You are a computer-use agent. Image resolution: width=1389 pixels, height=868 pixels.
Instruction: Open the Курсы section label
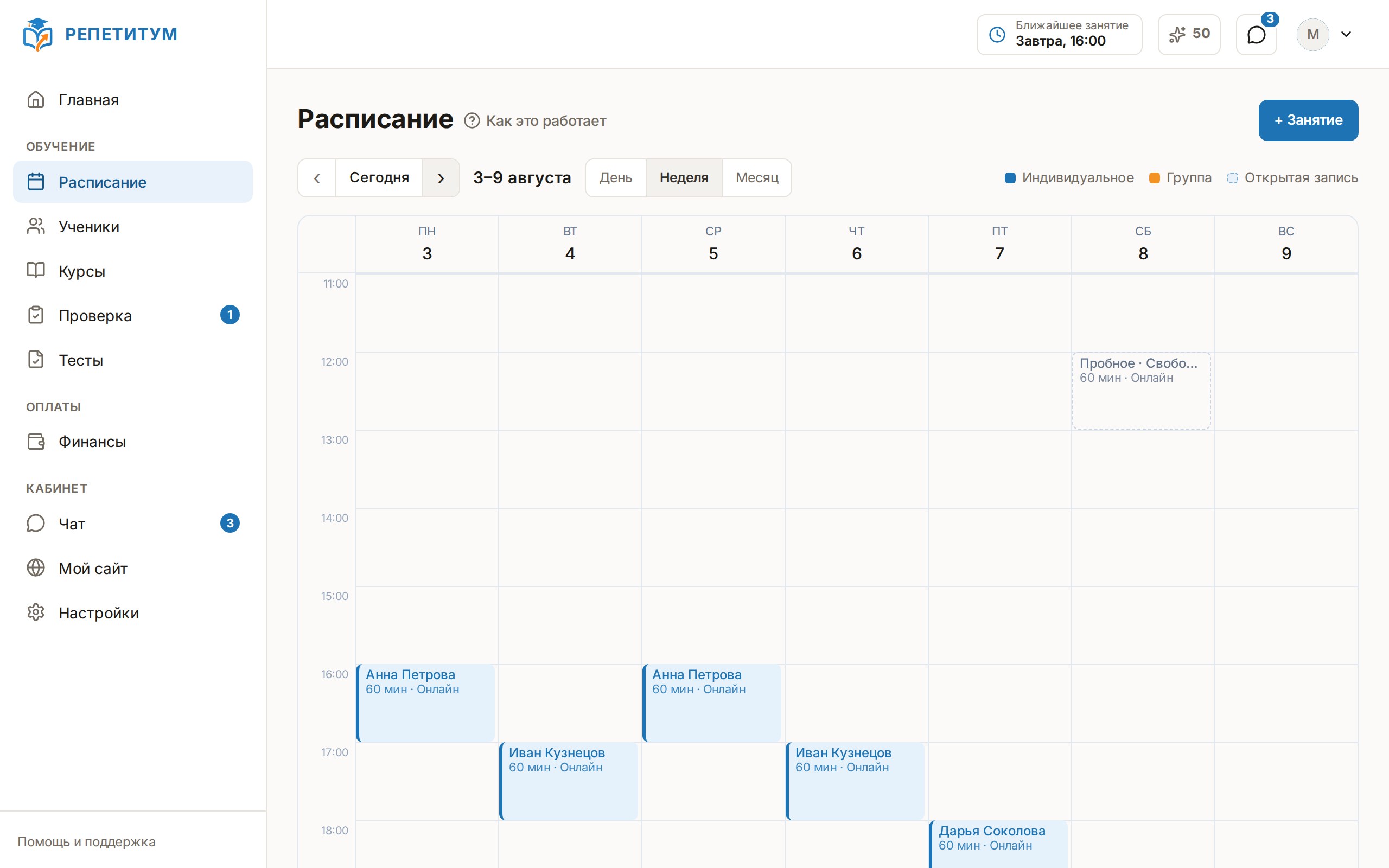pyautogui.click(x=82, y=271)
